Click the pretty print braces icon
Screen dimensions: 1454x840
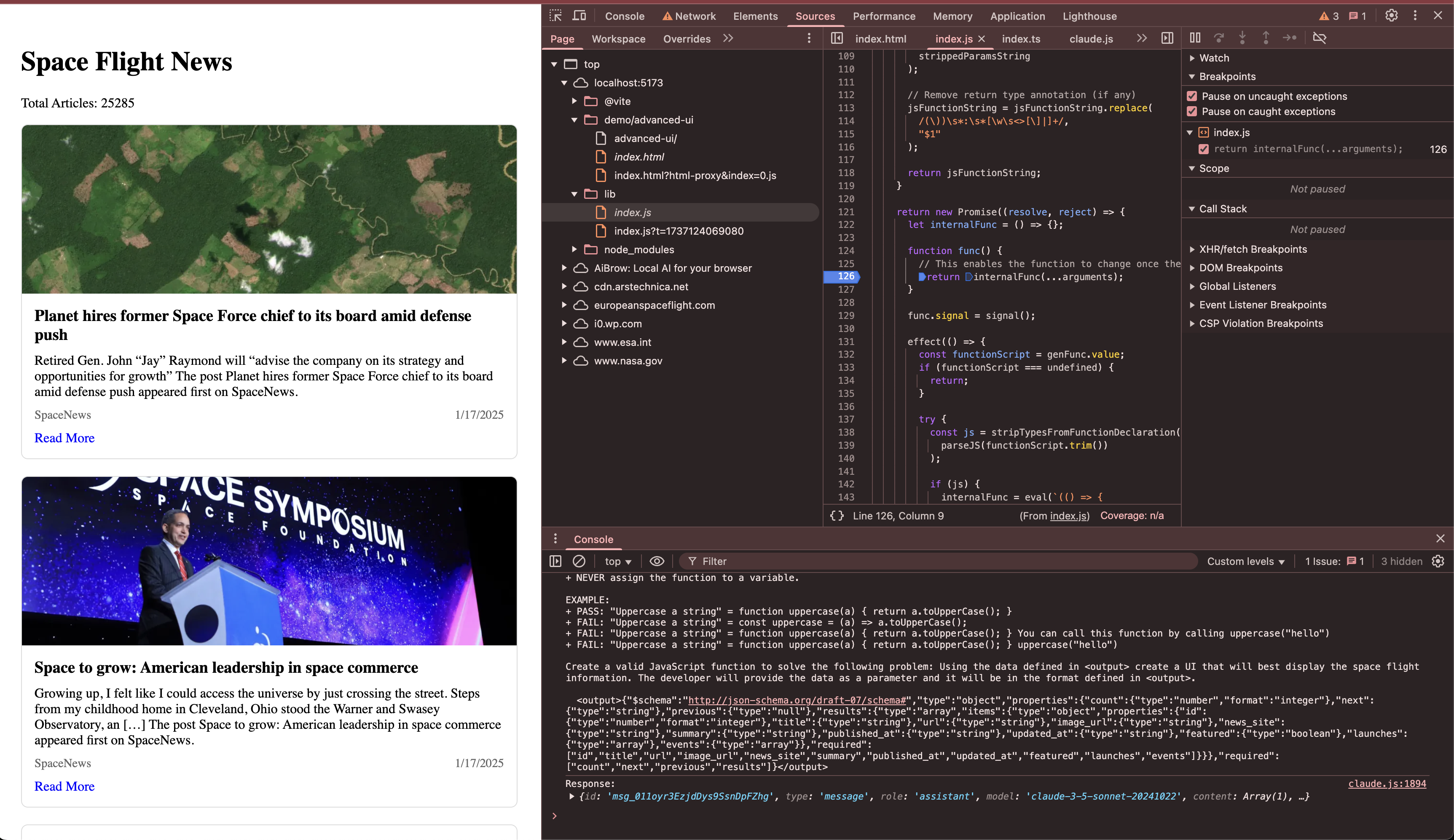click(x=837, y=516)
